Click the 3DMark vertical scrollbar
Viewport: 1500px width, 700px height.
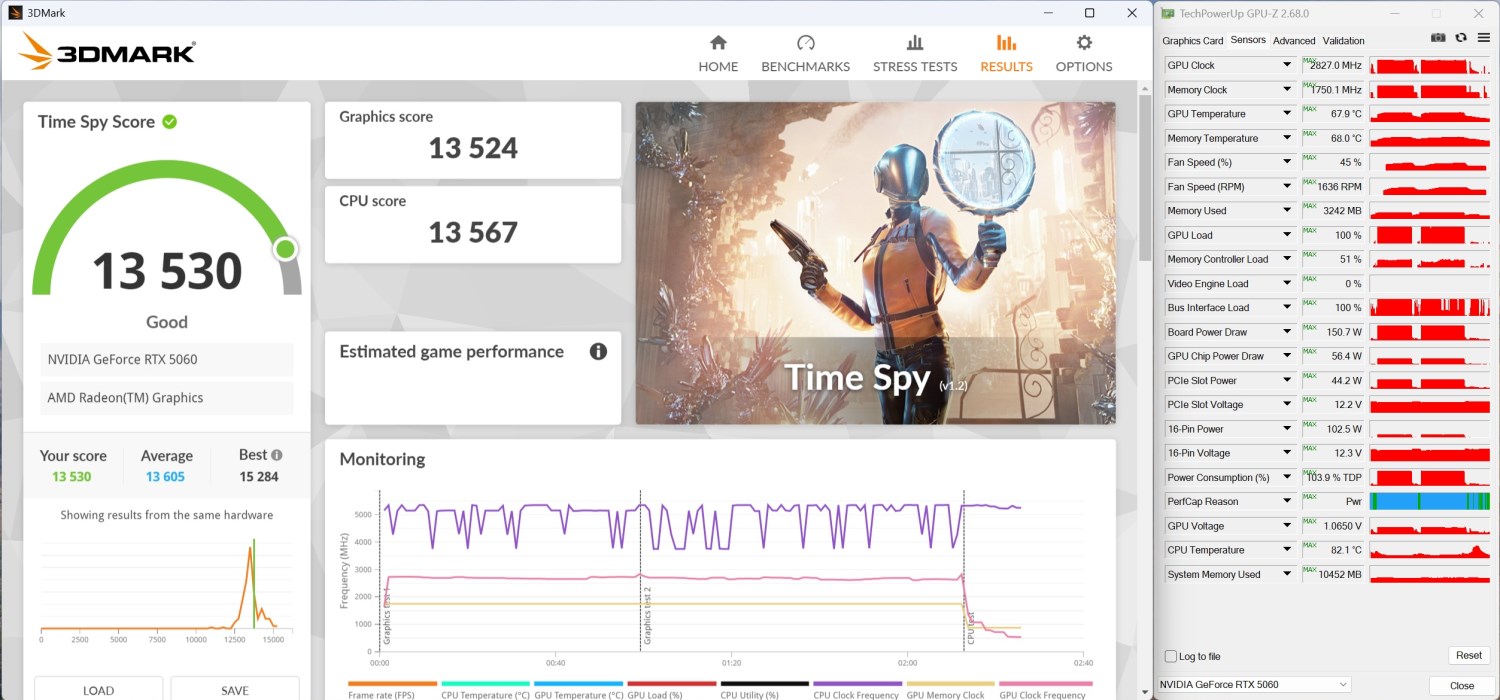point(1144,177)
